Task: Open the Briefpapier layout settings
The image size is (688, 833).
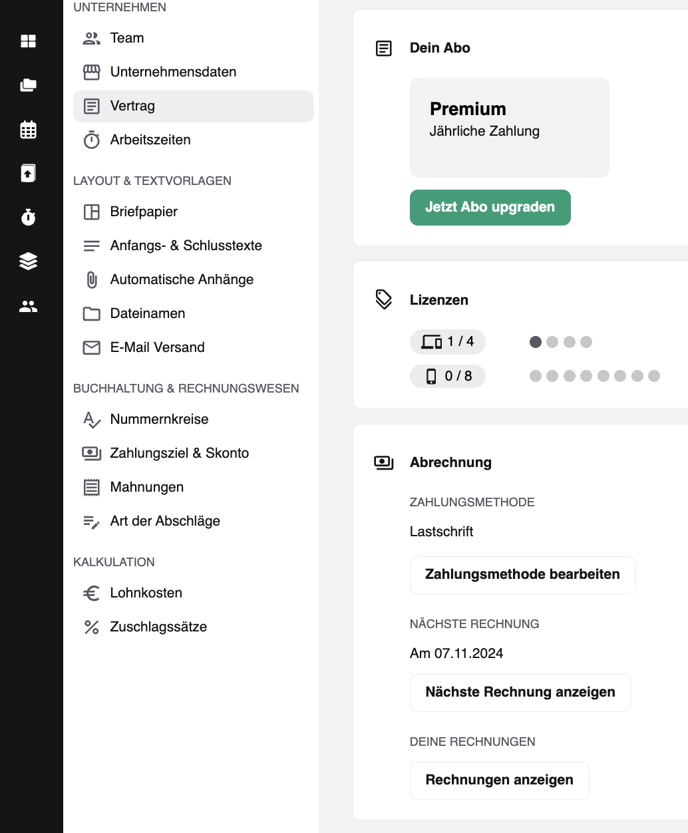Action: (193, 212)
